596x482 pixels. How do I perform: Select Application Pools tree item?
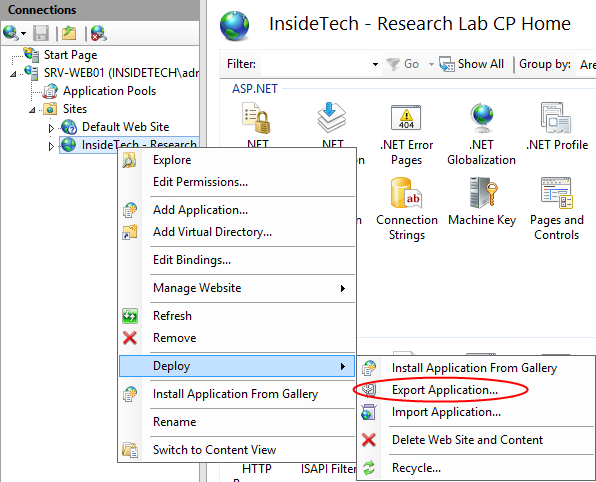tap(109, 91)
